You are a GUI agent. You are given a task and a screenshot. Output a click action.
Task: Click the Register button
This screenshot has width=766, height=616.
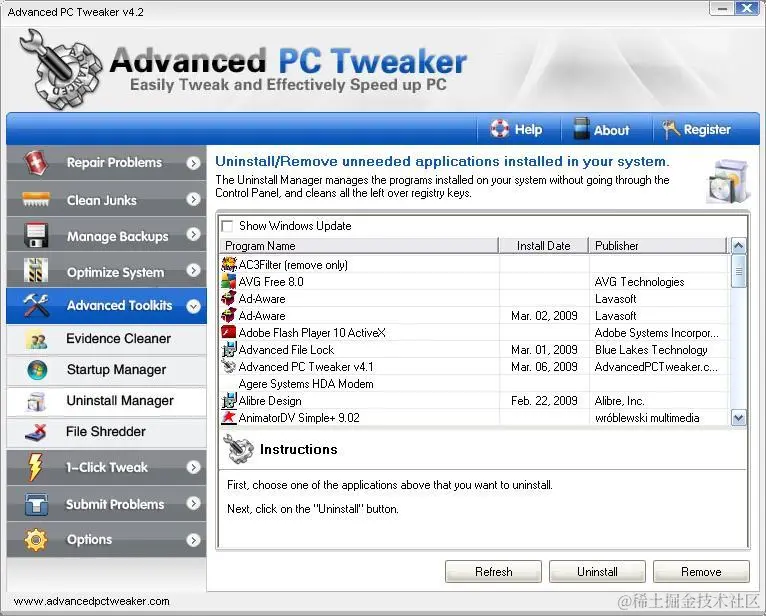coord(697,129)
